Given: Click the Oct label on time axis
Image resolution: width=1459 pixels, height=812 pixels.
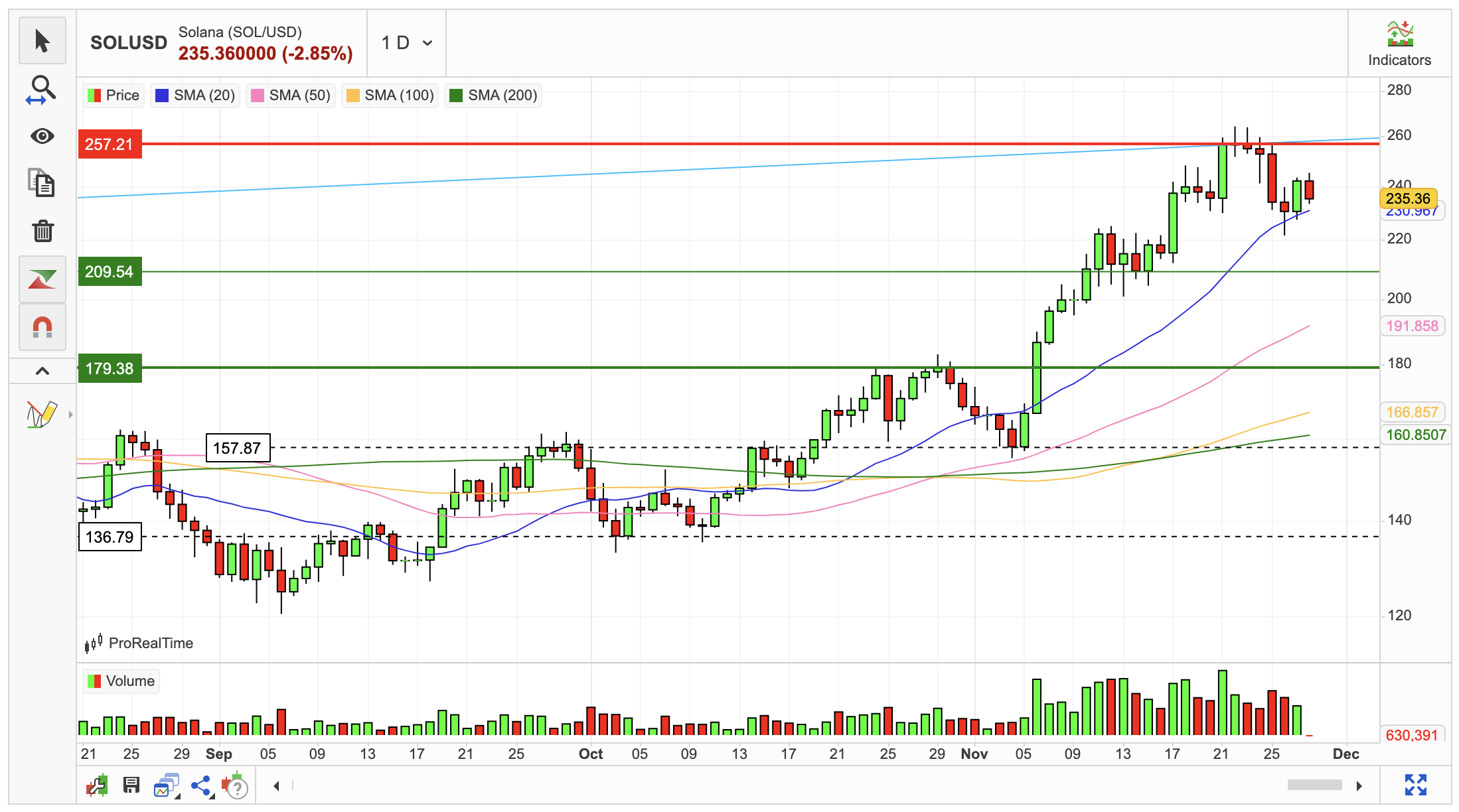Looking at the screenshot, I should (591, 754).
